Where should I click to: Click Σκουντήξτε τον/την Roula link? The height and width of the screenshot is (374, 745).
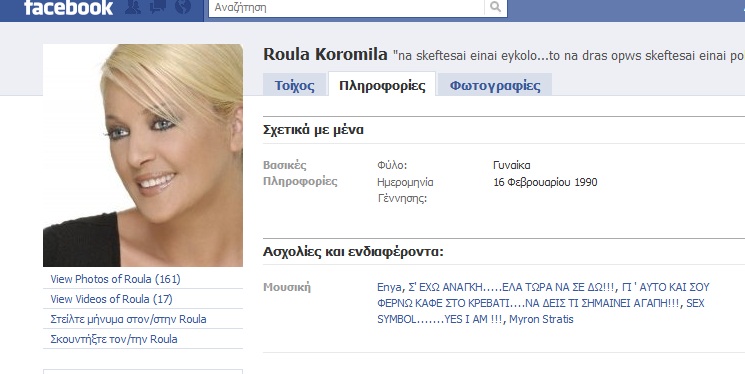click(x=114, y=339)
